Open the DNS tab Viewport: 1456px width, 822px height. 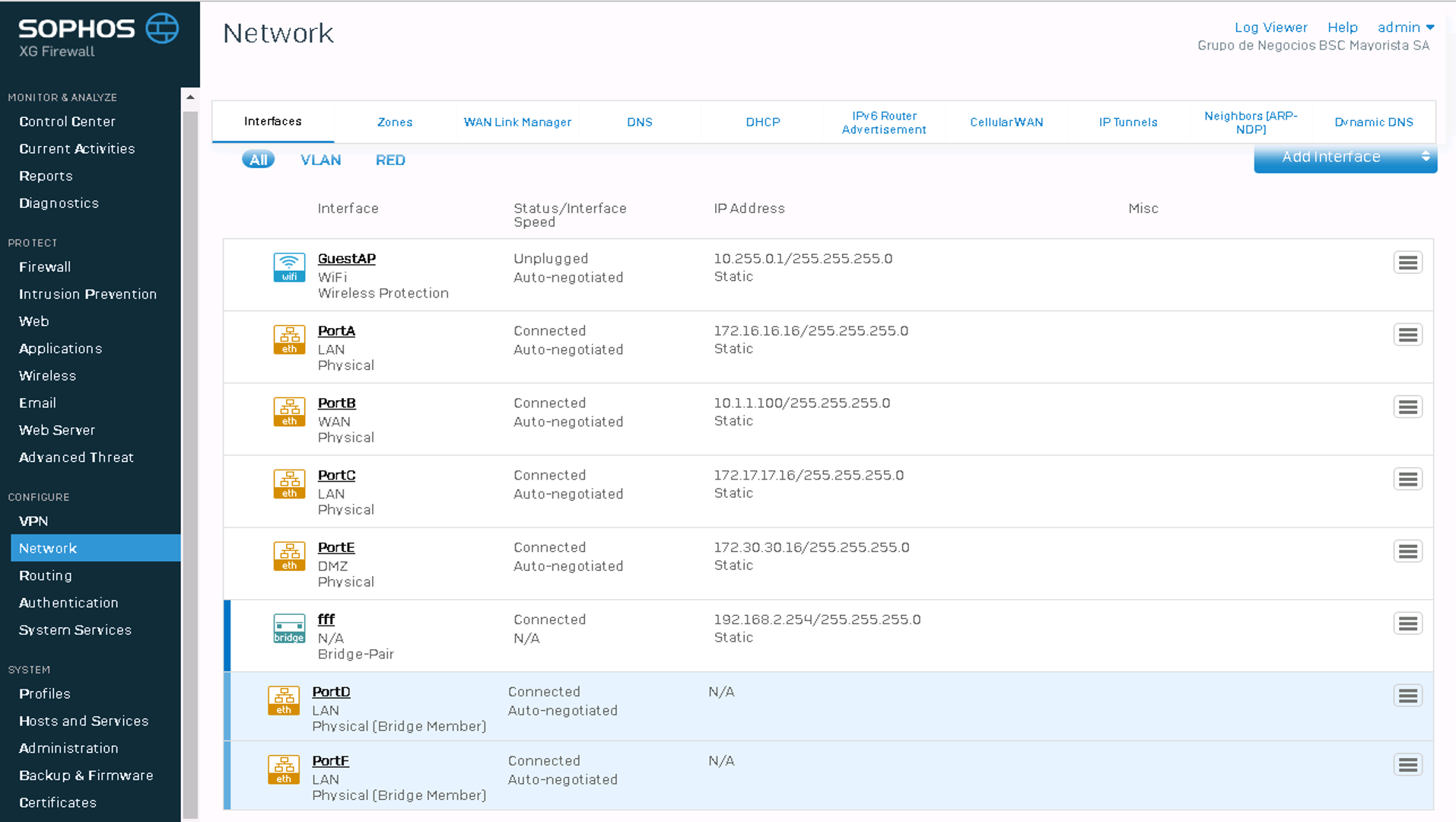tap(640, 123)
